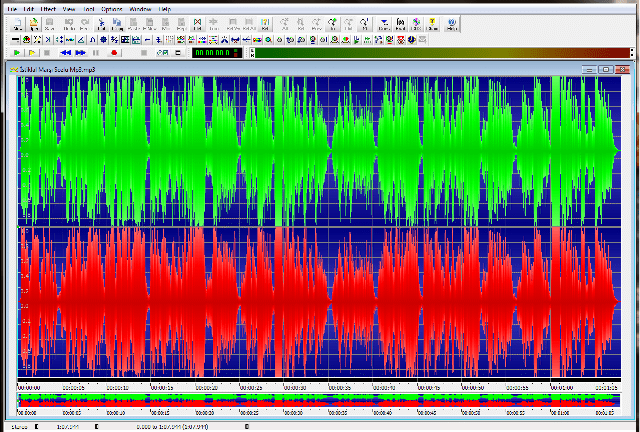Click the green-to-red level meter bar
Image resolution: width=640 pixels, height=432 pixels.
pyautogui.click(x=440, y=52)
